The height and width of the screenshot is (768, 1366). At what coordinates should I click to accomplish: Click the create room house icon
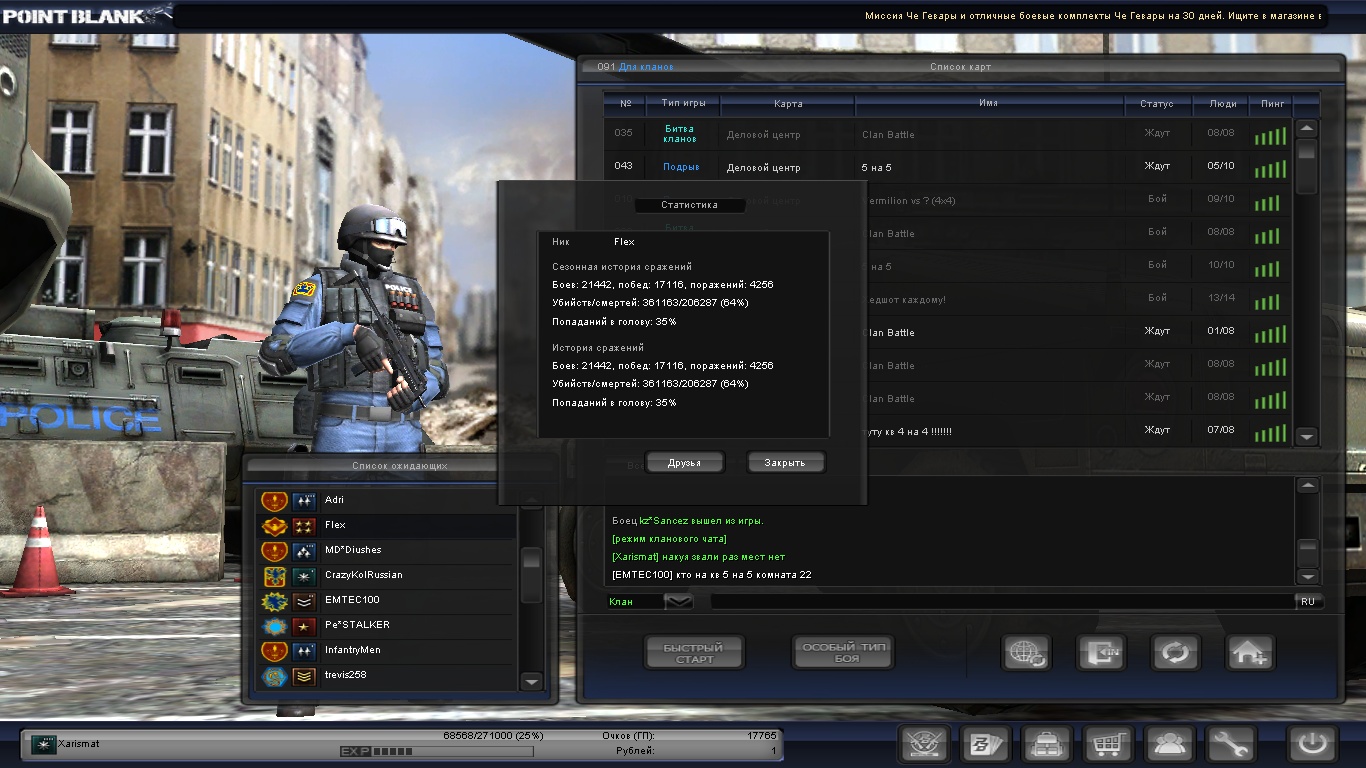click(x=1250, y=653)
